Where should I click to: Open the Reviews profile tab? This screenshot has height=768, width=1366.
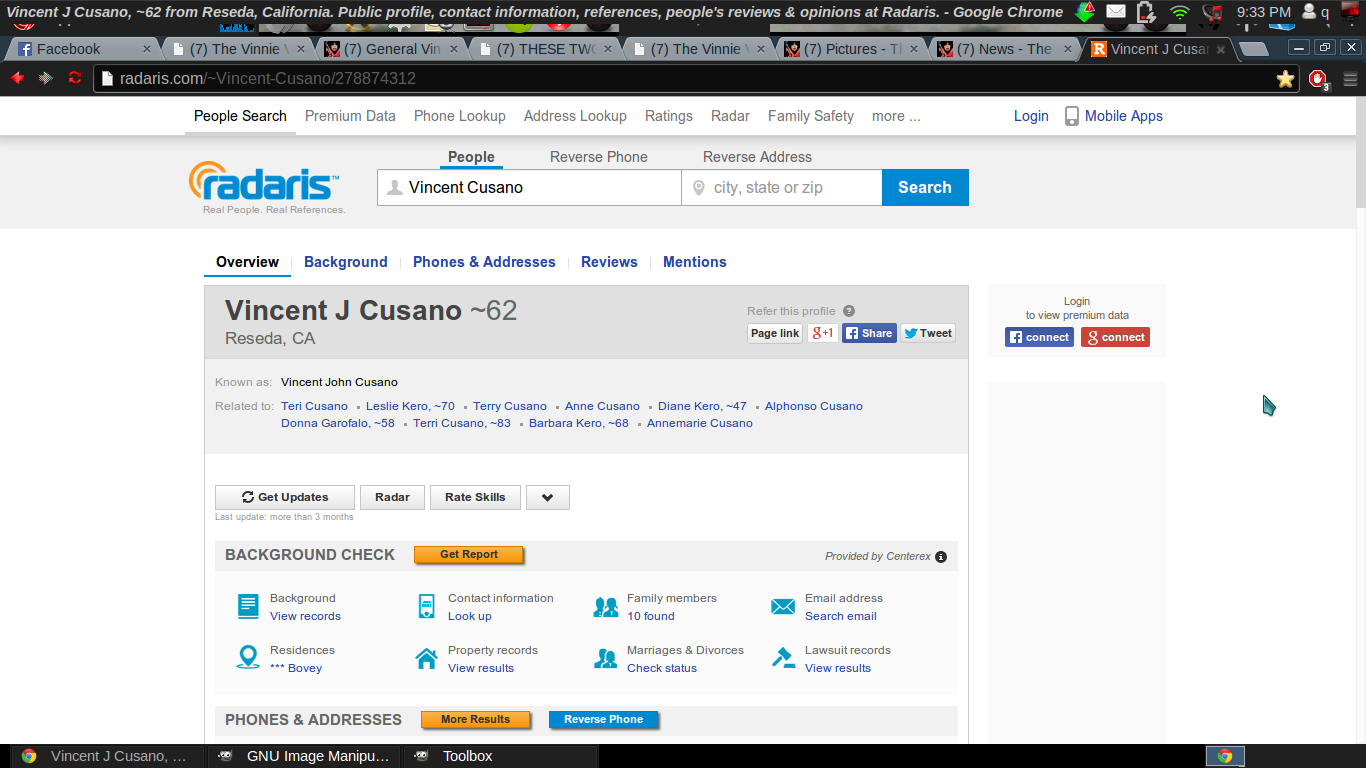click(x=609, y=262)
